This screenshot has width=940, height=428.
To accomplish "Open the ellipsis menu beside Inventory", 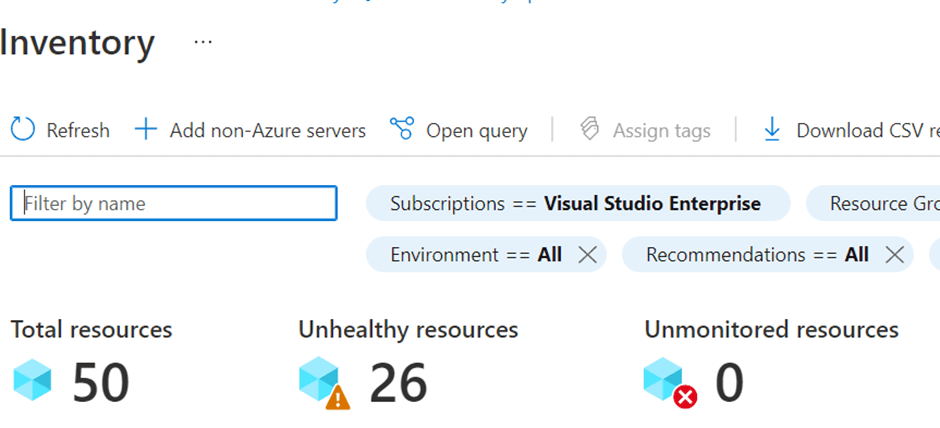I will tap(203, 43).
